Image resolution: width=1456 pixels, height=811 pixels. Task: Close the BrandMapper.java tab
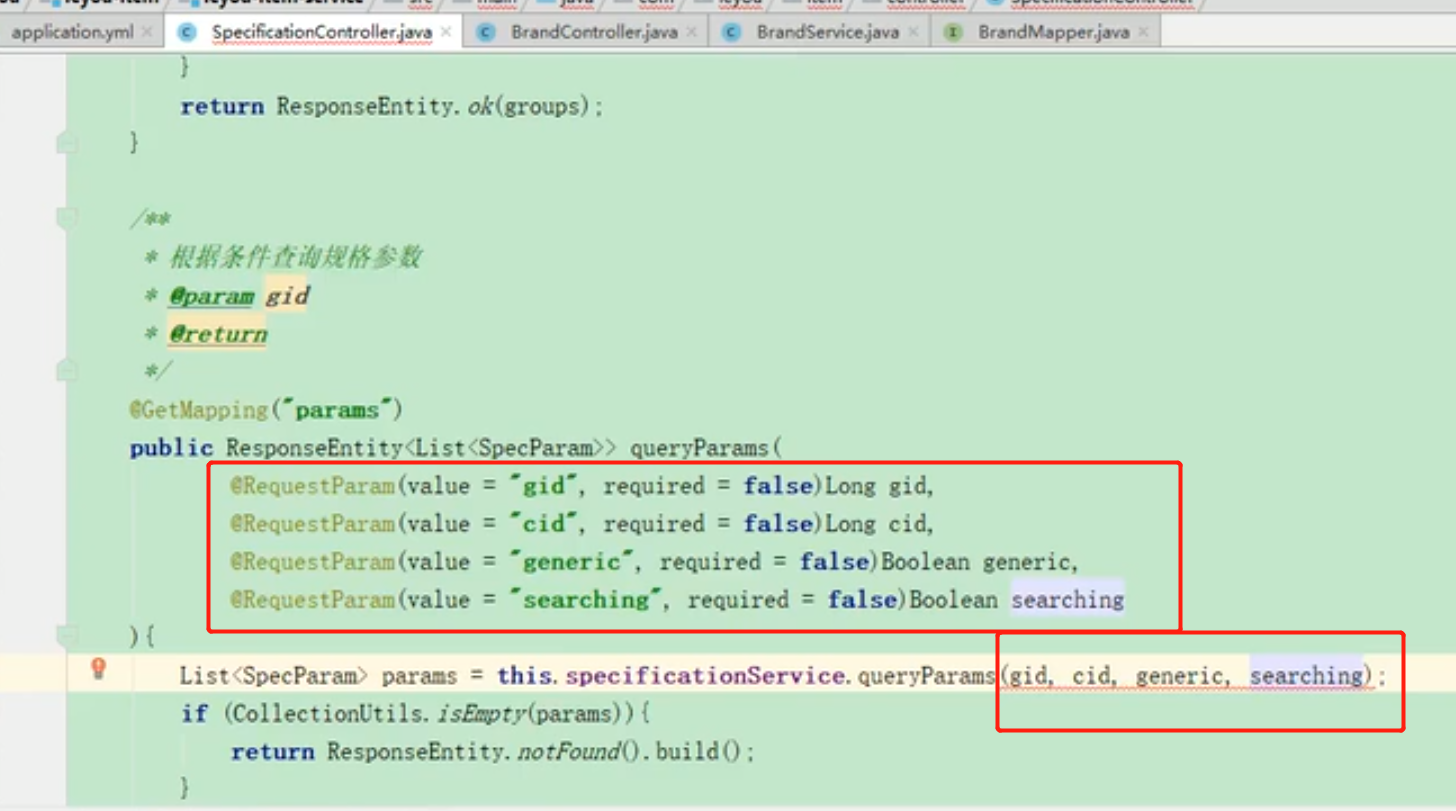point(1143,32)
